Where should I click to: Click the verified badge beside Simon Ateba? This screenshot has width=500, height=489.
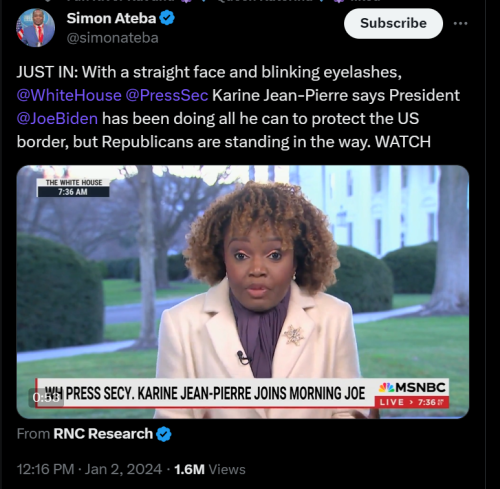pos(167,18)
